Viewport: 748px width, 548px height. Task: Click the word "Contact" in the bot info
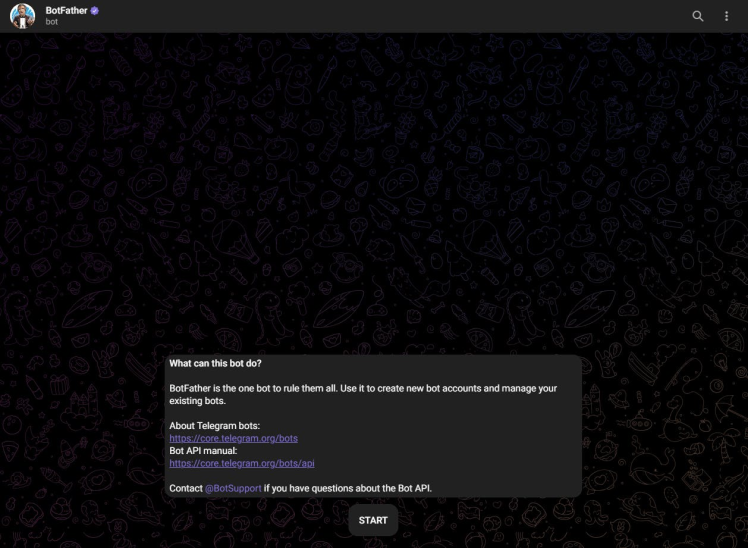(186, 488)
